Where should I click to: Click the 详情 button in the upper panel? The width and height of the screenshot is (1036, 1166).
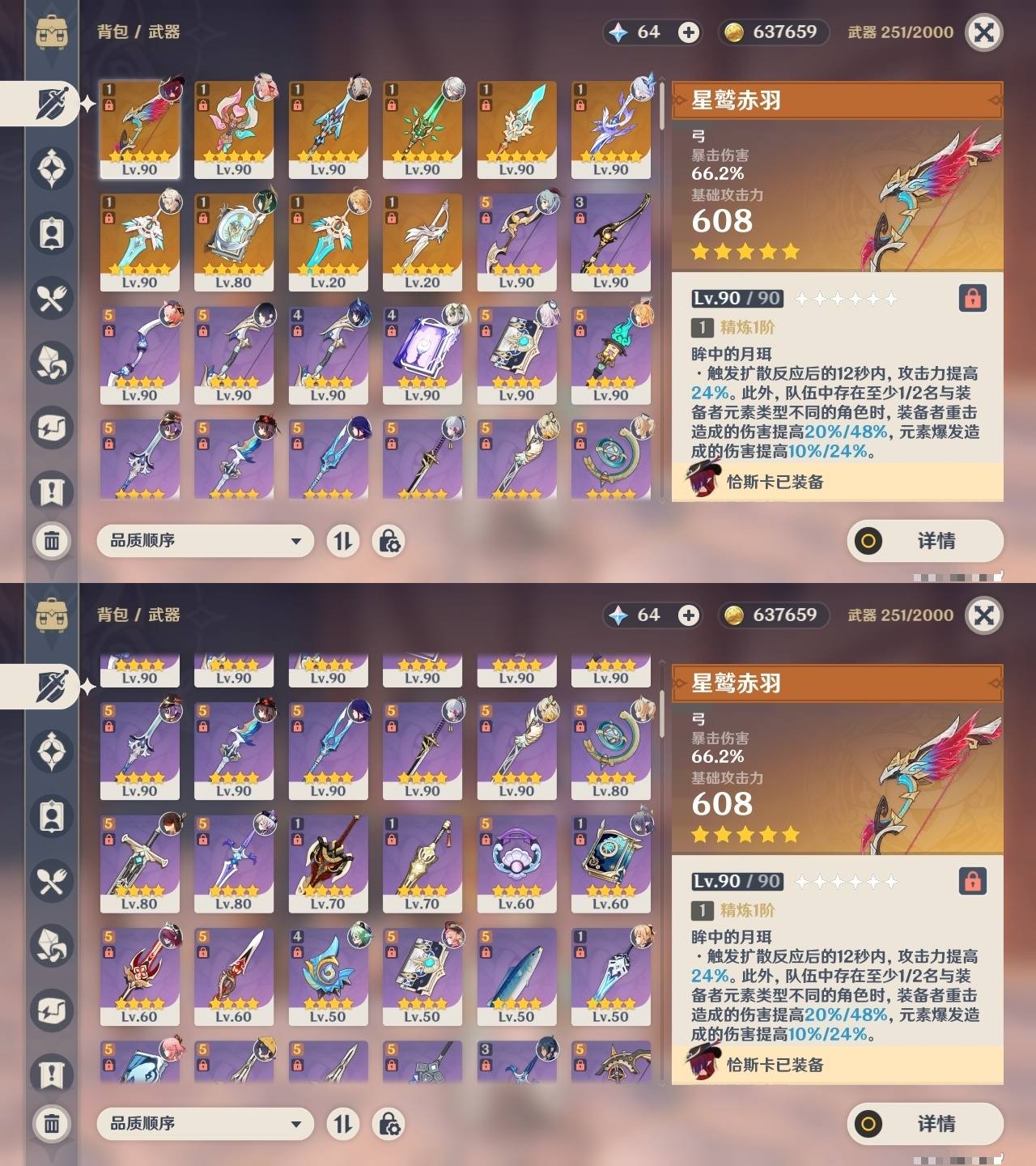pos(925,541)
